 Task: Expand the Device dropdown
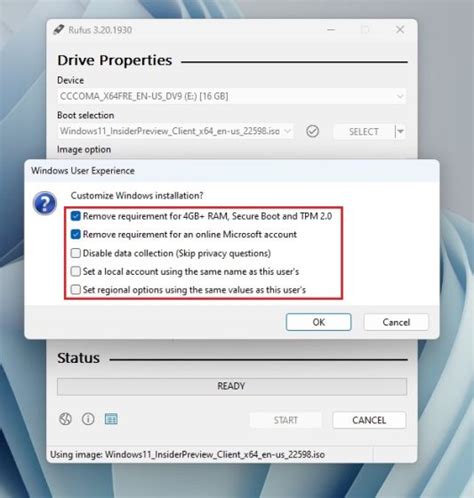(232, 96)
